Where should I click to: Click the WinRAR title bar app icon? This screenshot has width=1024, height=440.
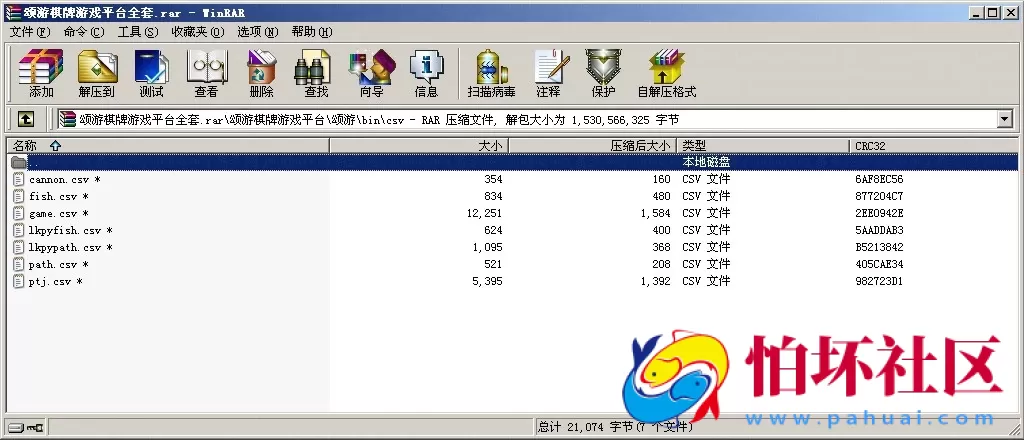click(13, 13)
